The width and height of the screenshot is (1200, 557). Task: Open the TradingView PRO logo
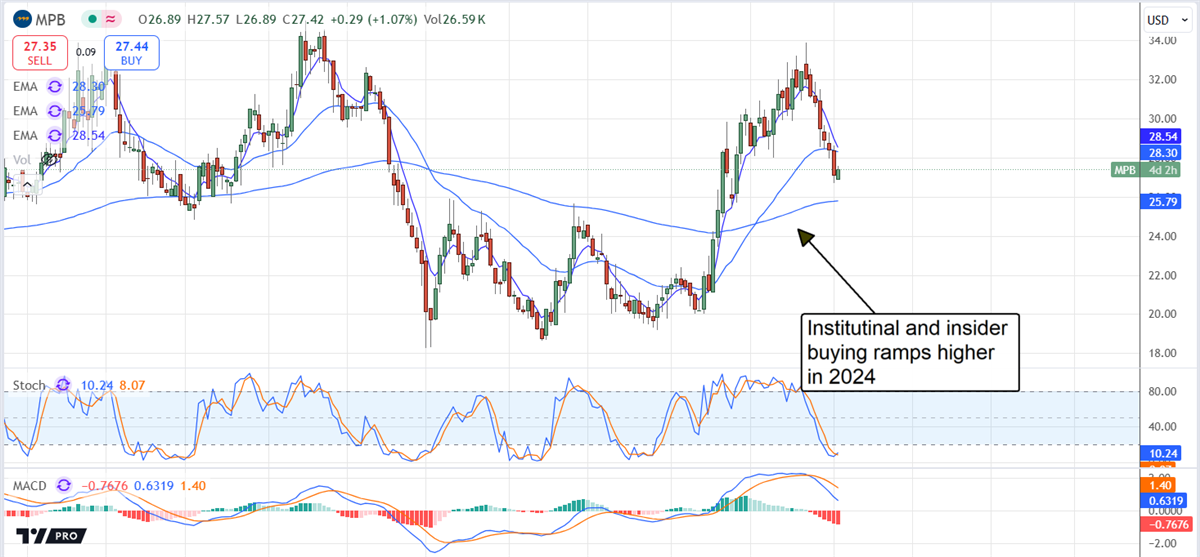point(50,536)
